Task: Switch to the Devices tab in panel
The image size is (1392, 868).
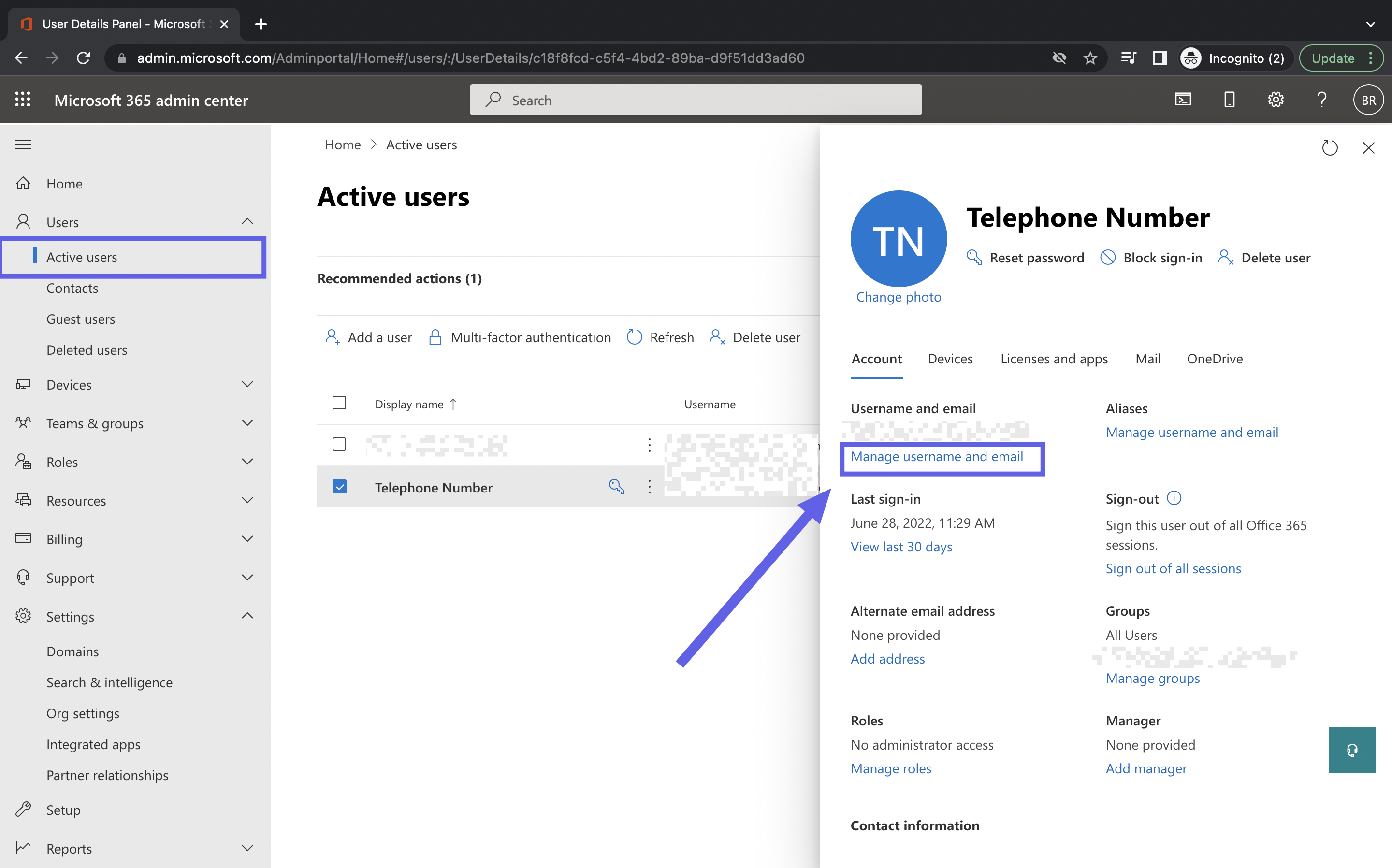Action: pyautogui.click(x=950, y=359)
